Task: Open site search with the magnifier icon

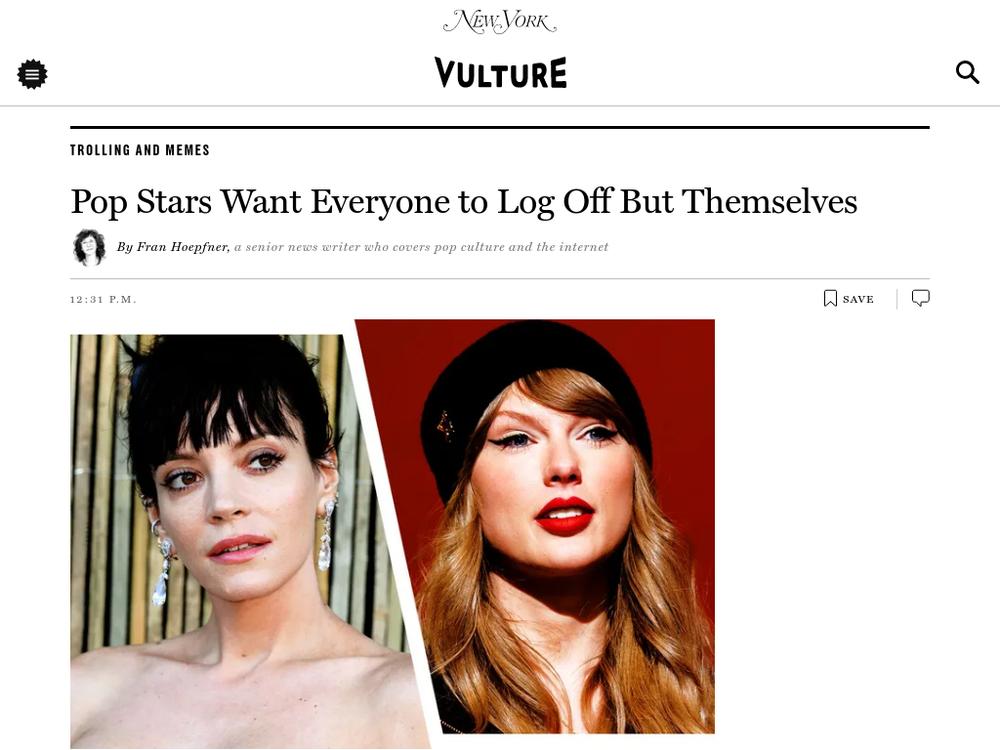Action: (967, 72)
